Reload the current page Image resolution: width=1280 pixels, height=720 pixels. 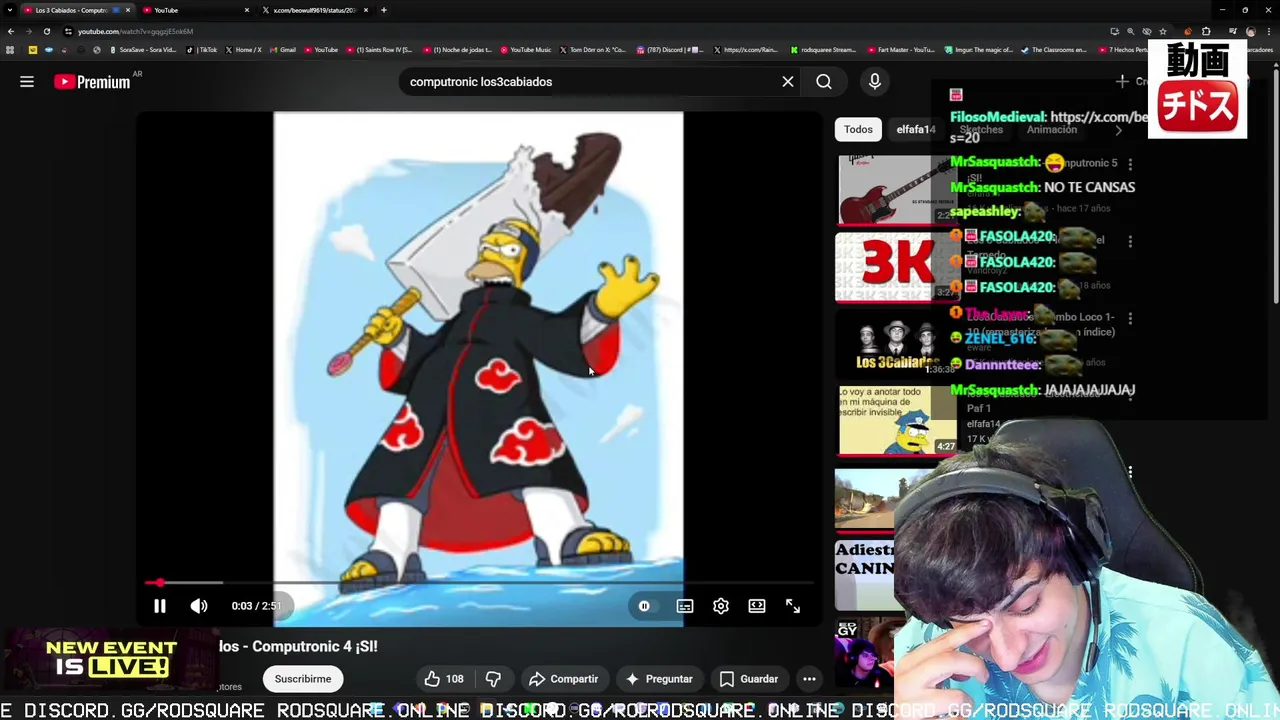point(47,31)
